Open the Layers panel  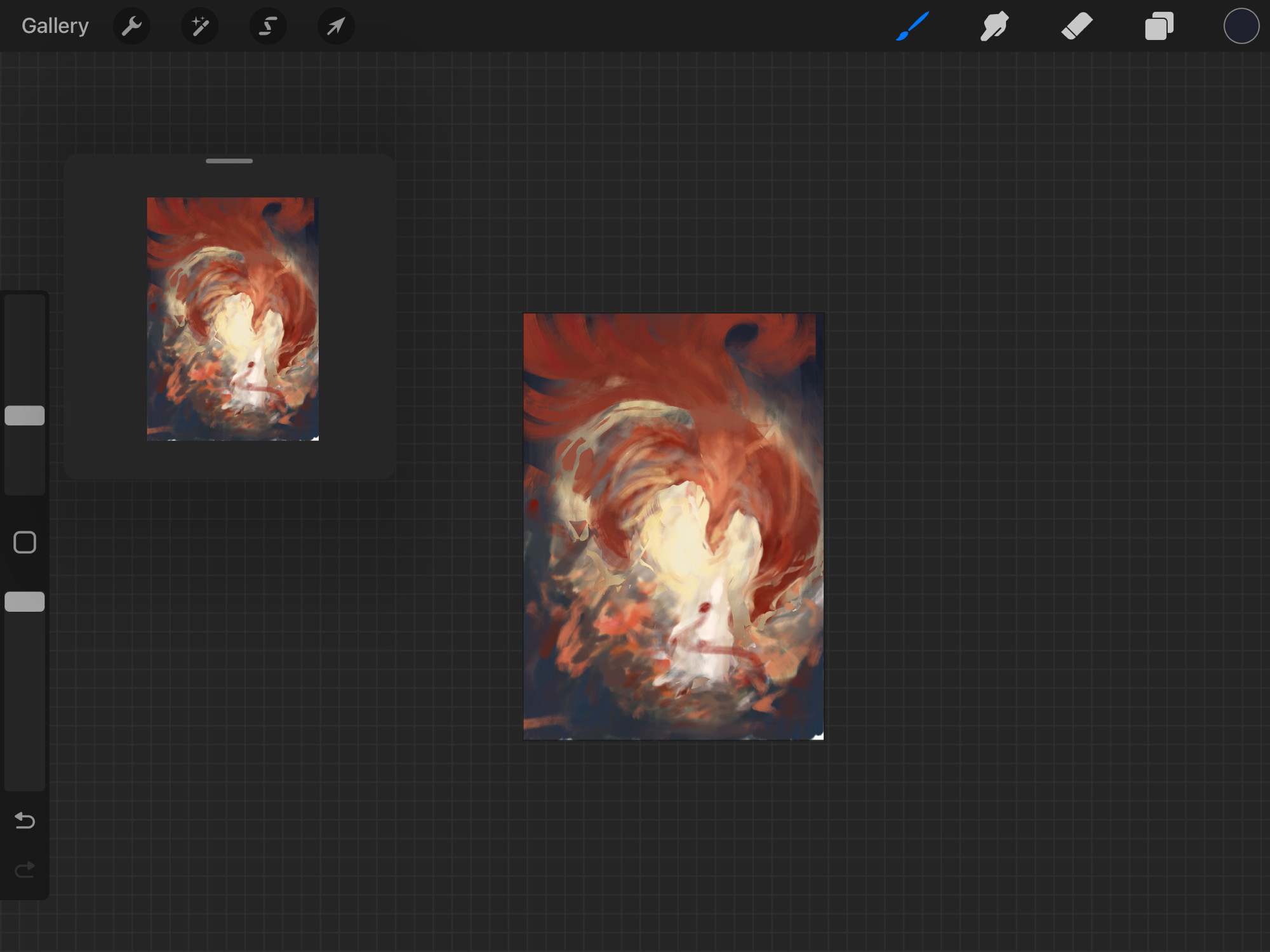click(x=1159, y=26)
